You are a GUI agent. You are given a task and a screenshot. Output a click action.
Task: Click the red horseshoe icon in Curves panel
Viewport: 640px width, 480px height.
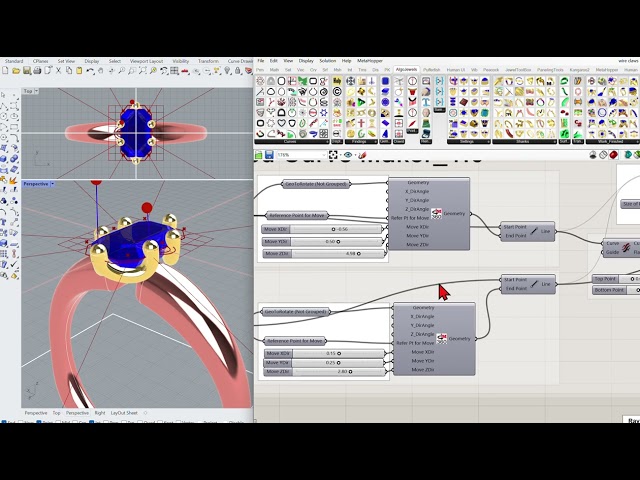pos(260,134)
